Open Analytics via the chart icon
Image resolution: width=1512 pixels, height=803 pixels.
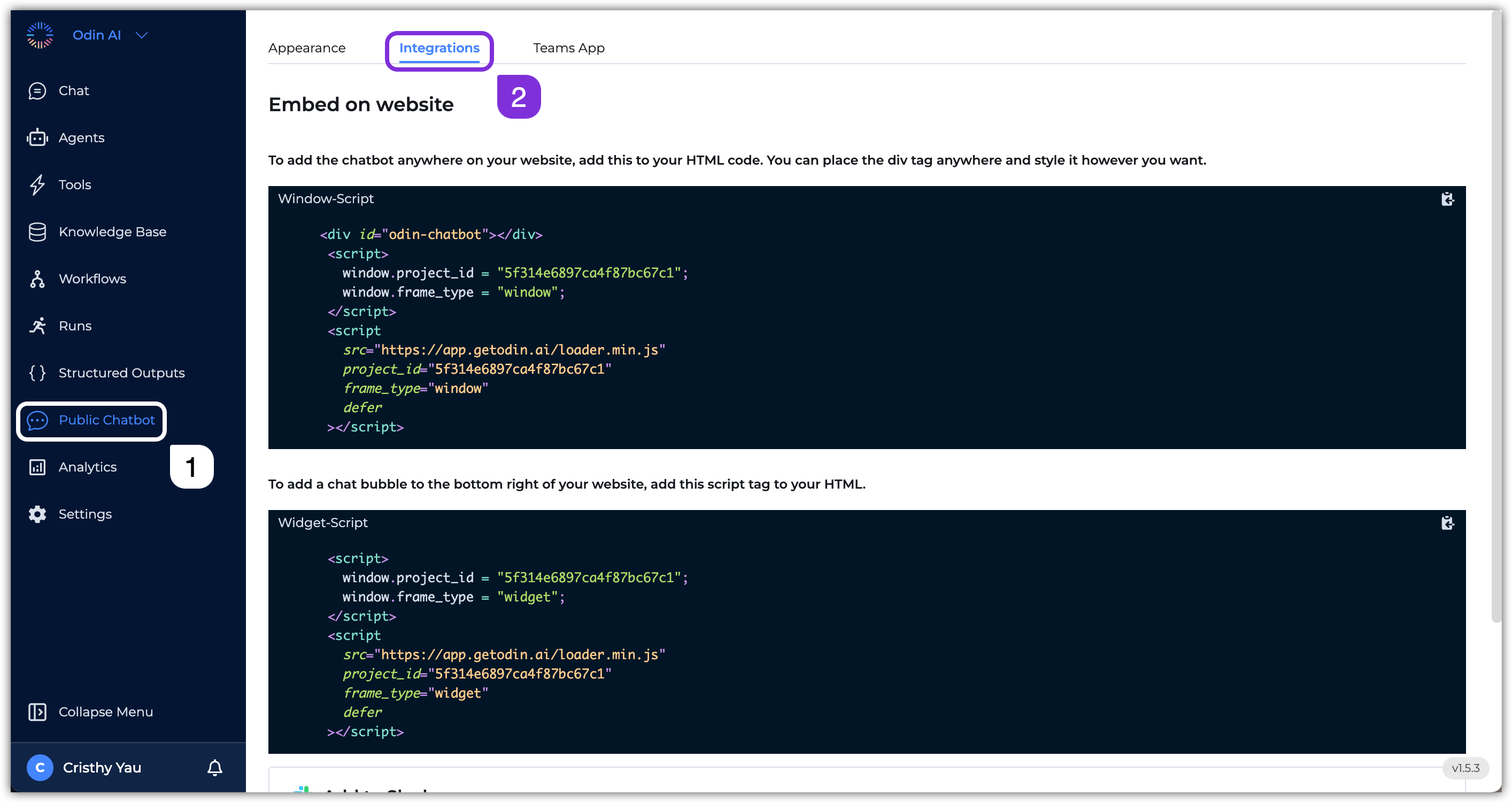point(37,467)
